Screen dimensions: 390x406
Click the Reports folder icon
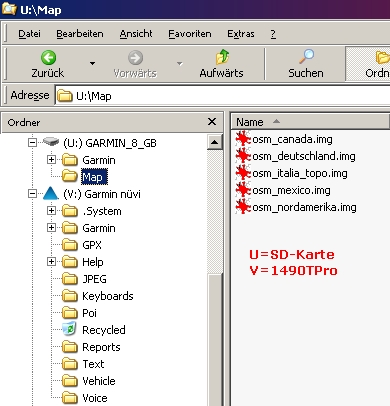tap(70, 347)
